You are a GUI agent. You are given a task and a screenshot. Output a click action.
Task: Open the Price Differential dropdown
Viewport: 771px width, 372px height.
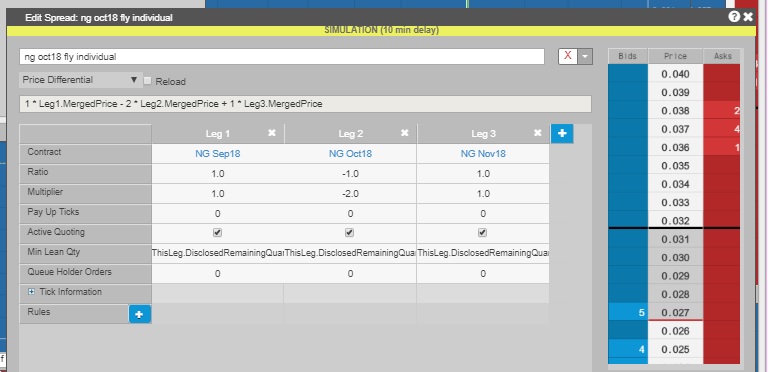tap(81, 80)
